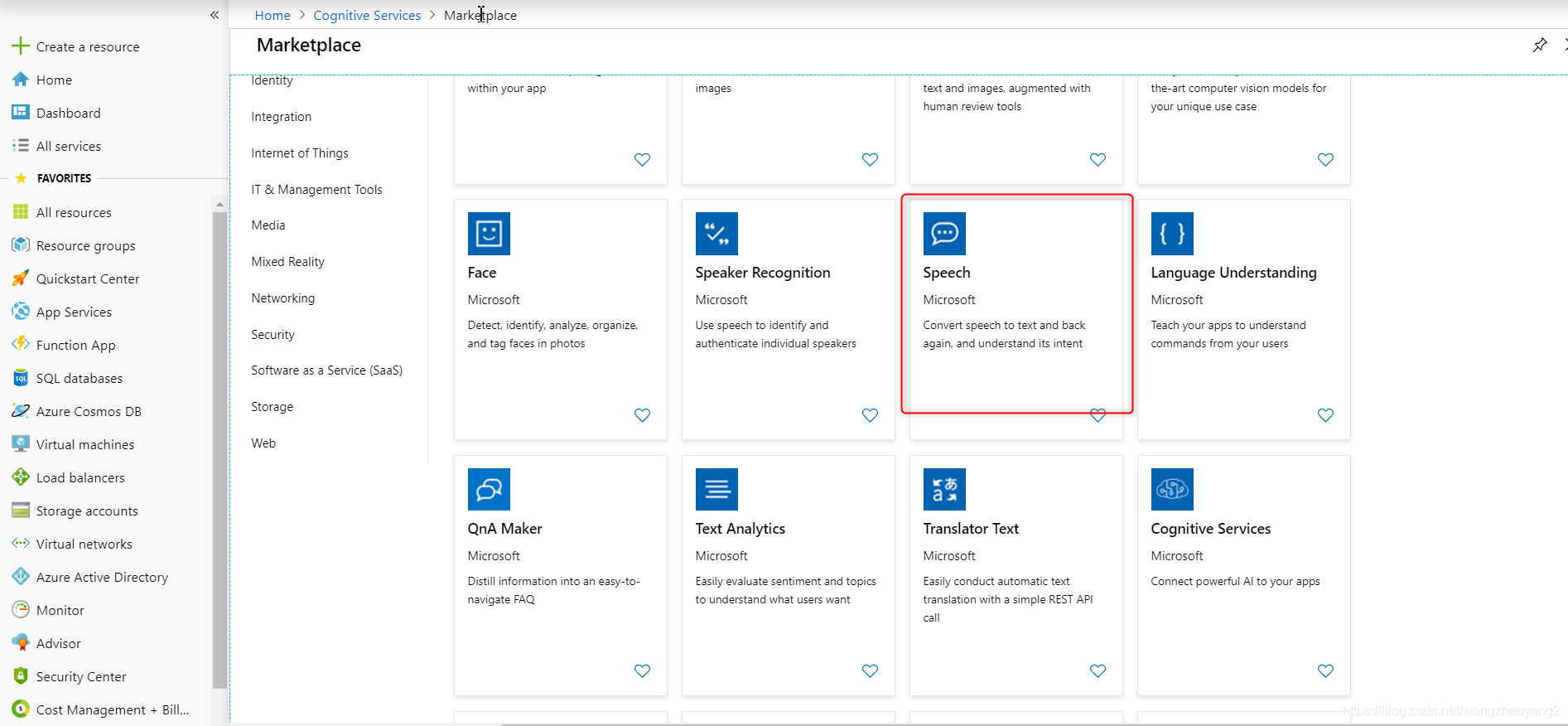Pin the Marketplace blade
1568x726 pixels.
click(x=1540, y=45)
